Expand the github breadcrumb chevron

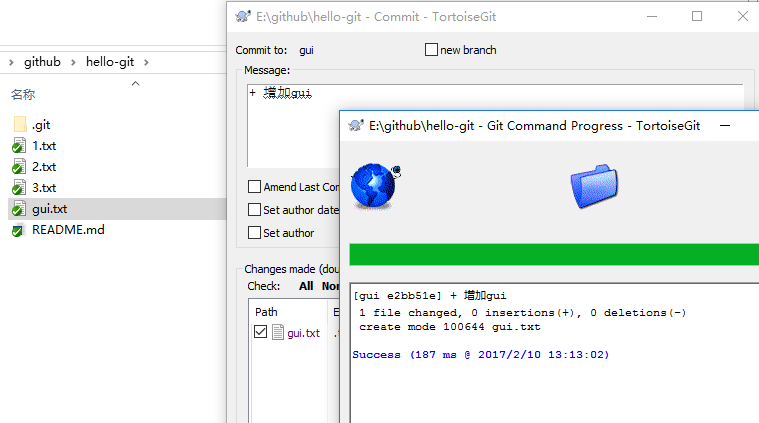coord(73,62)
